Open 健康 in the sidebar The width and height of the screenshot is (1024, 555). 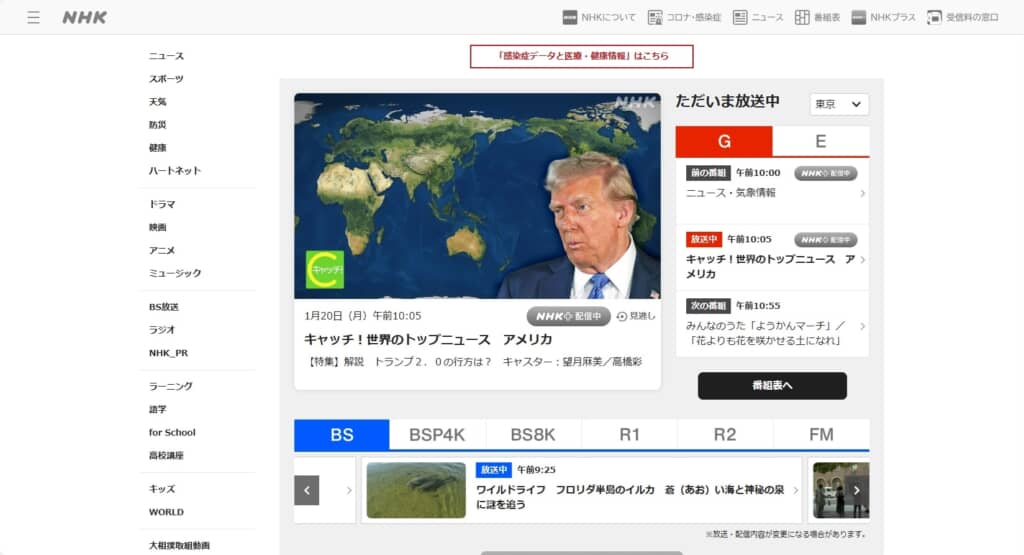tap(157, 148)
